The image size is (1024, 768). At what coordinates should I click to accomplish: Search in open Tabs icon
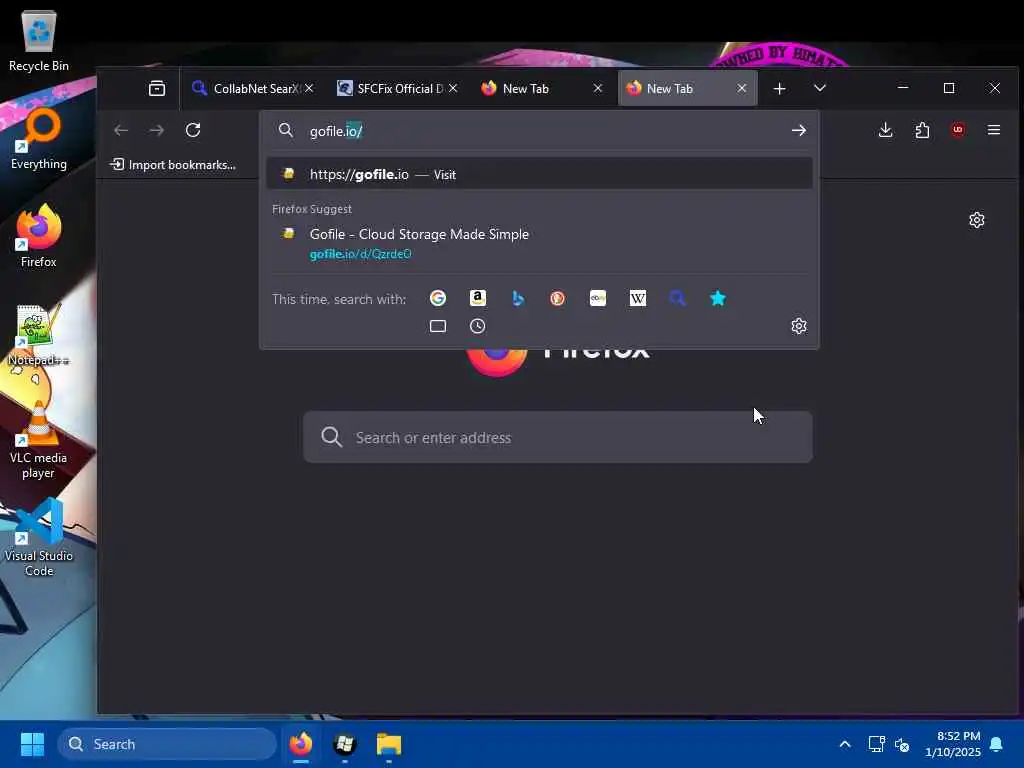[438, 326]
